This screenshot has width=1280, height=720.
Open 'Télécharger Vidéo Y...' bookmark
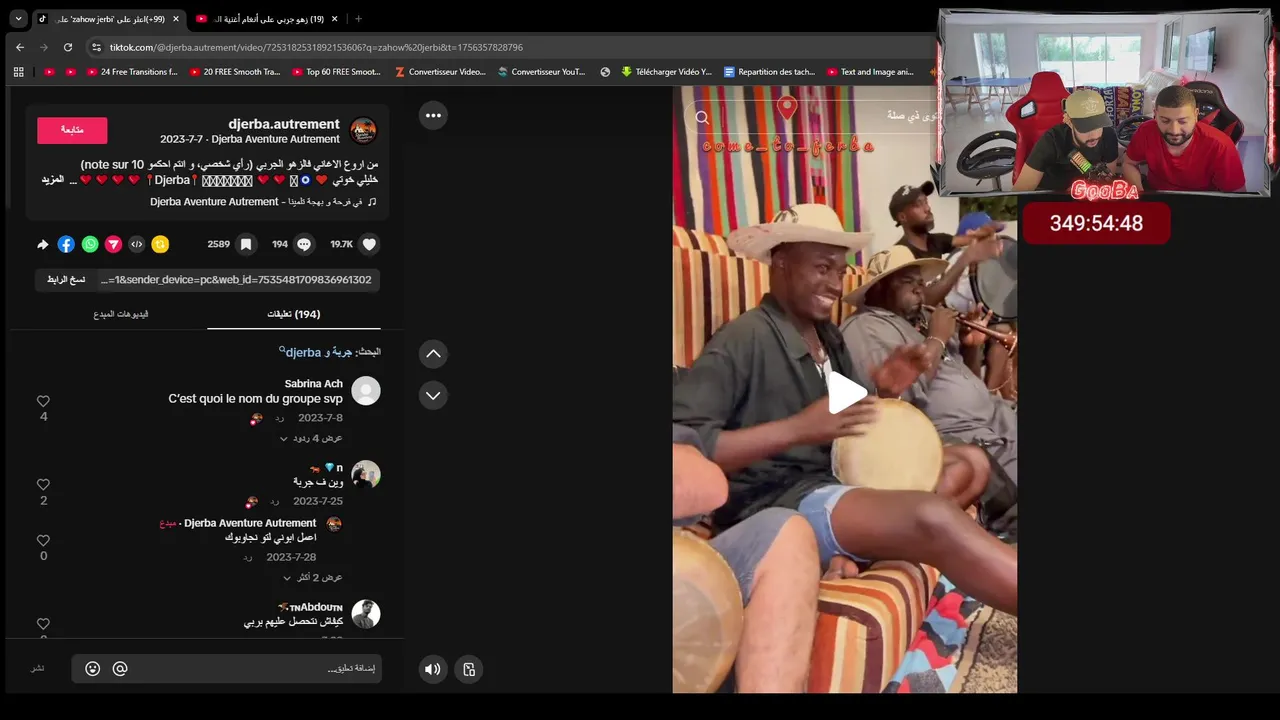click(666, 72)
